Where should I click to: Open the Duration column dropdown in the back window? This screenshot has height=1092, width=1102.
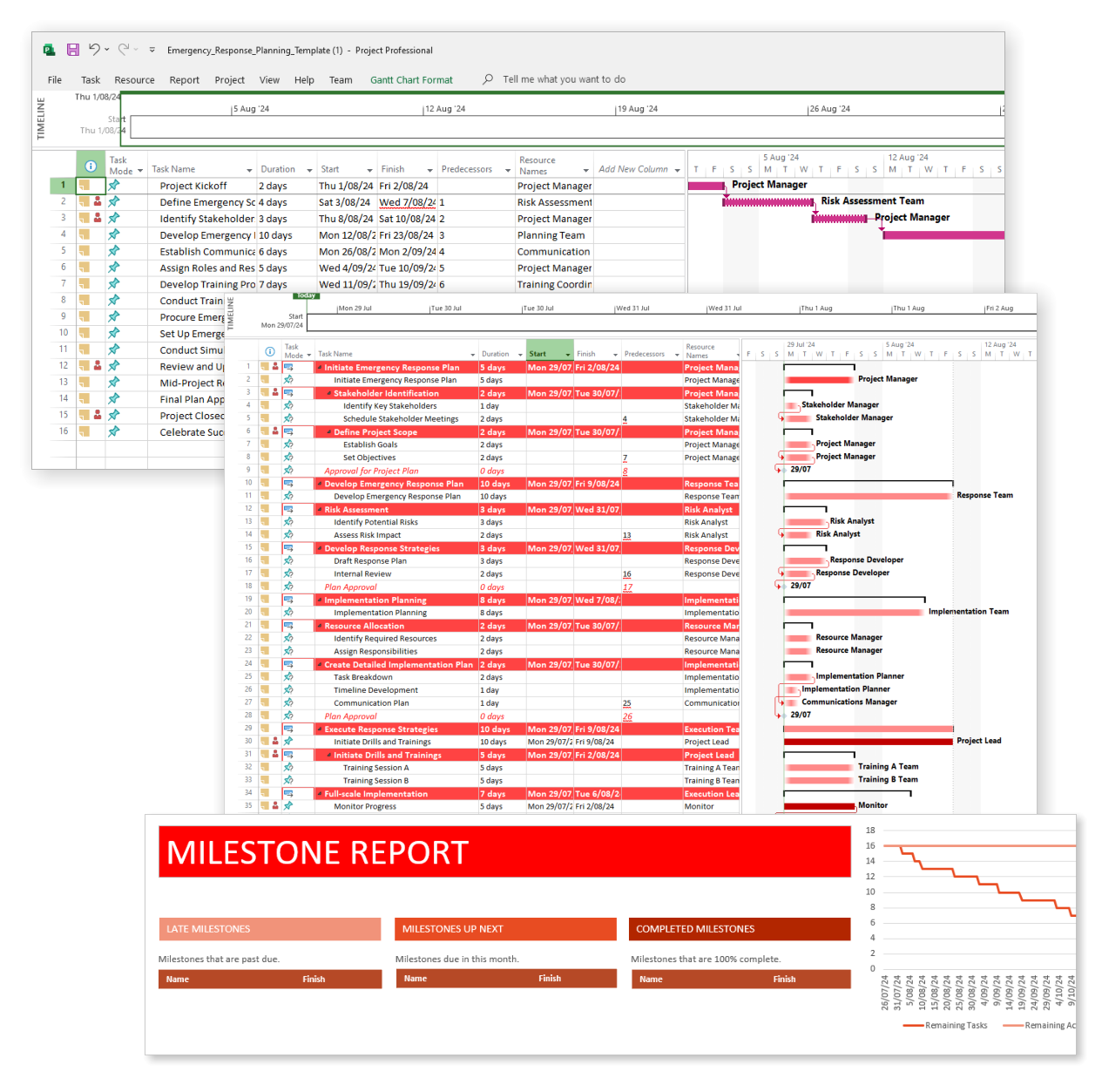point(308,170)
